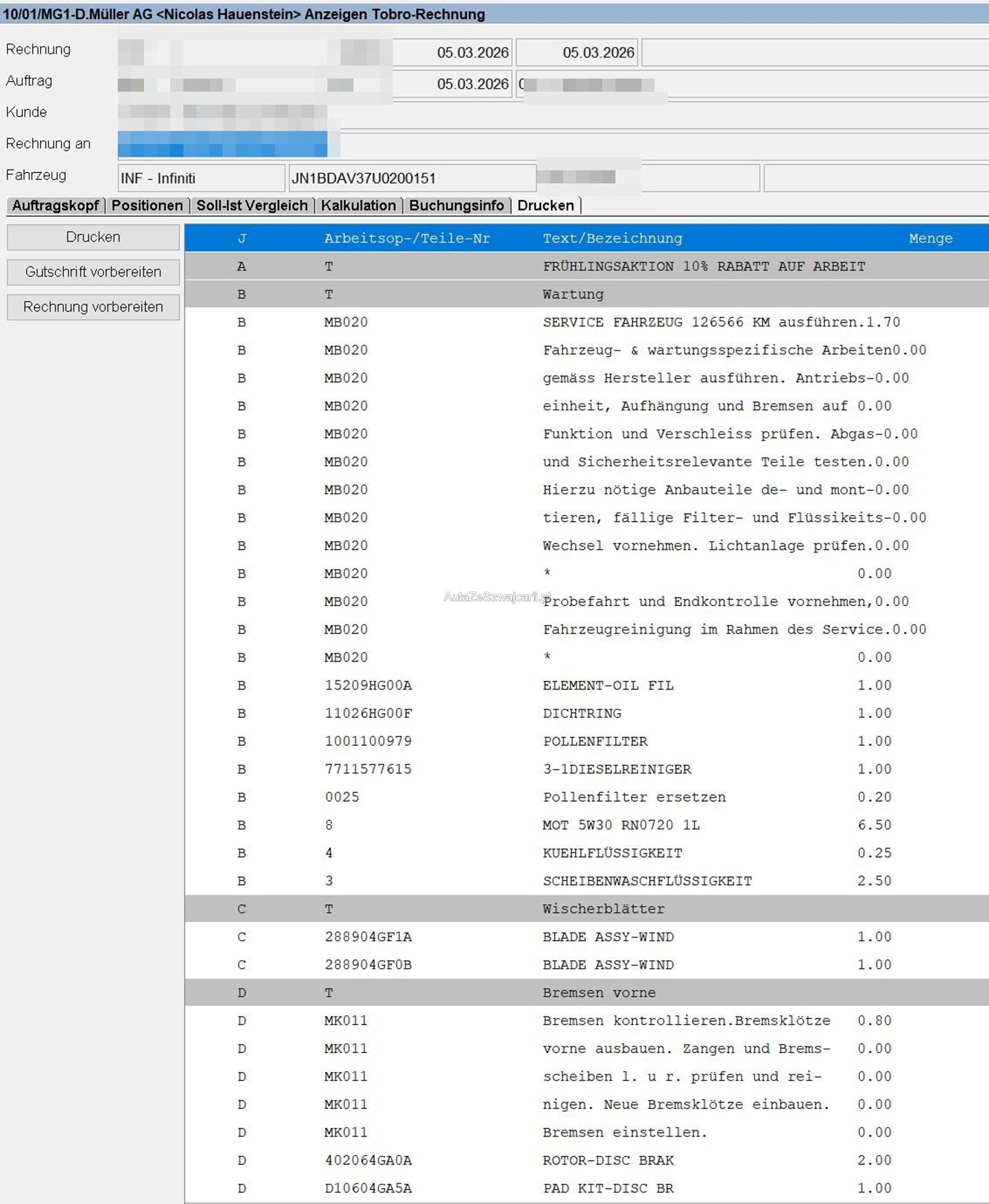Click the Arbeitsop-/Teile-Nr column header

(x=407, y=238)
